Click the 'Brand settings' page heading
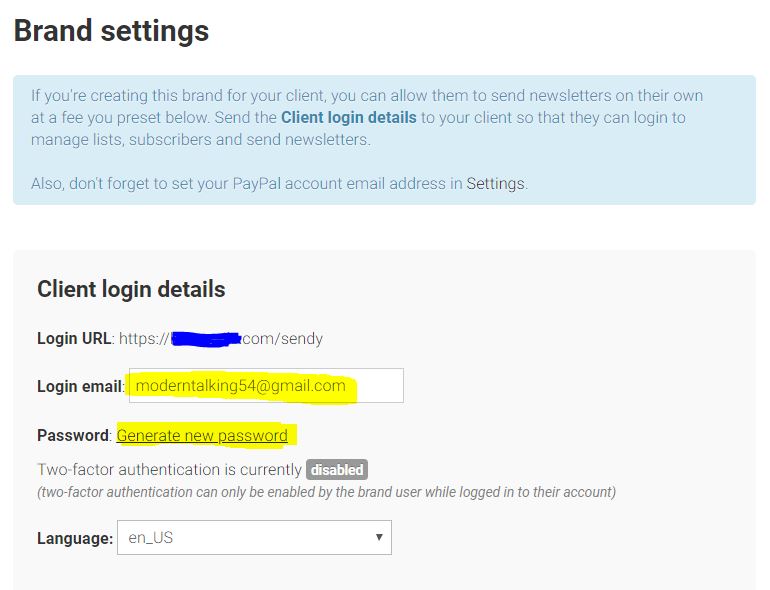 coord(111,31)
